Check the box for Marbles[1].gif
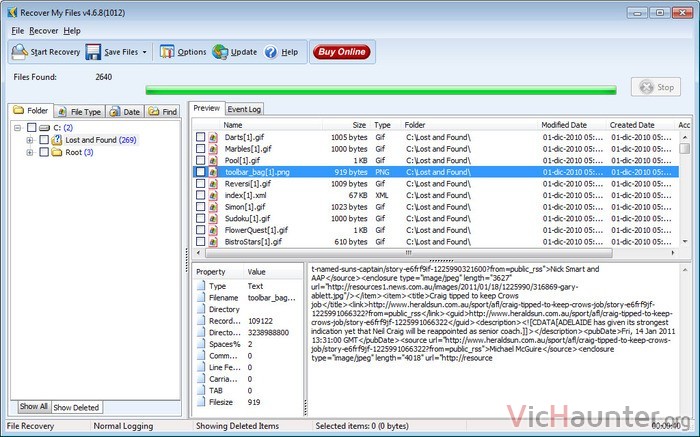 200,149
